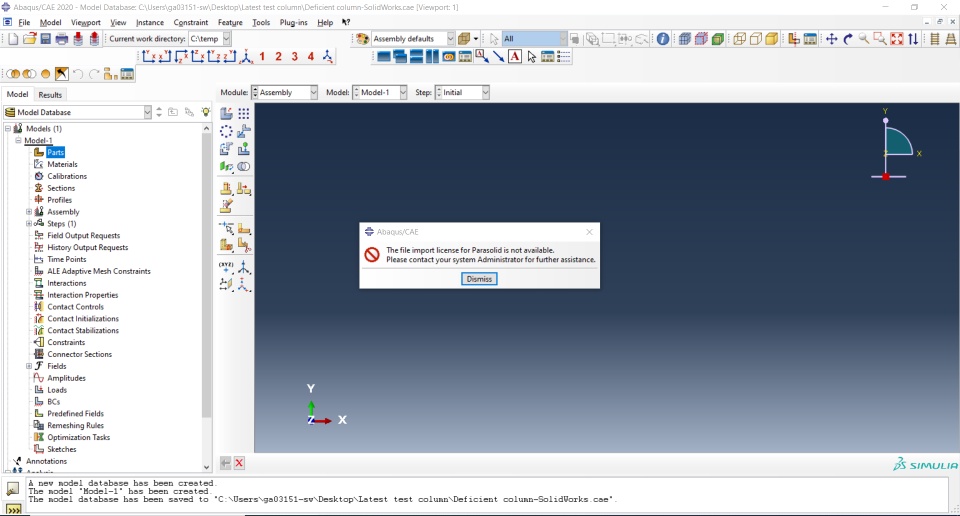Click the merge/cut instances tool icon
Screen dimensions: 960x516
(x=244, y=166)
